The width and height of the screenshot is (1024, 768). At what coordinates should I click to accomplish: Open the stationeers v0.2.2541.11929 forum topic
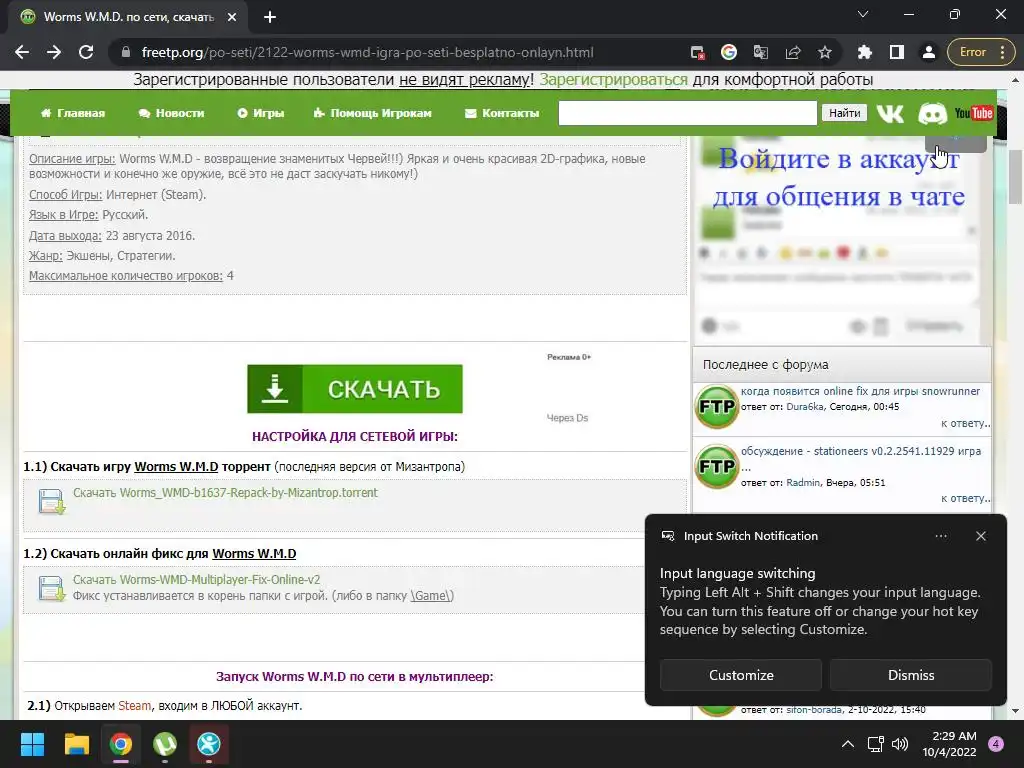(x=861, y=451)
